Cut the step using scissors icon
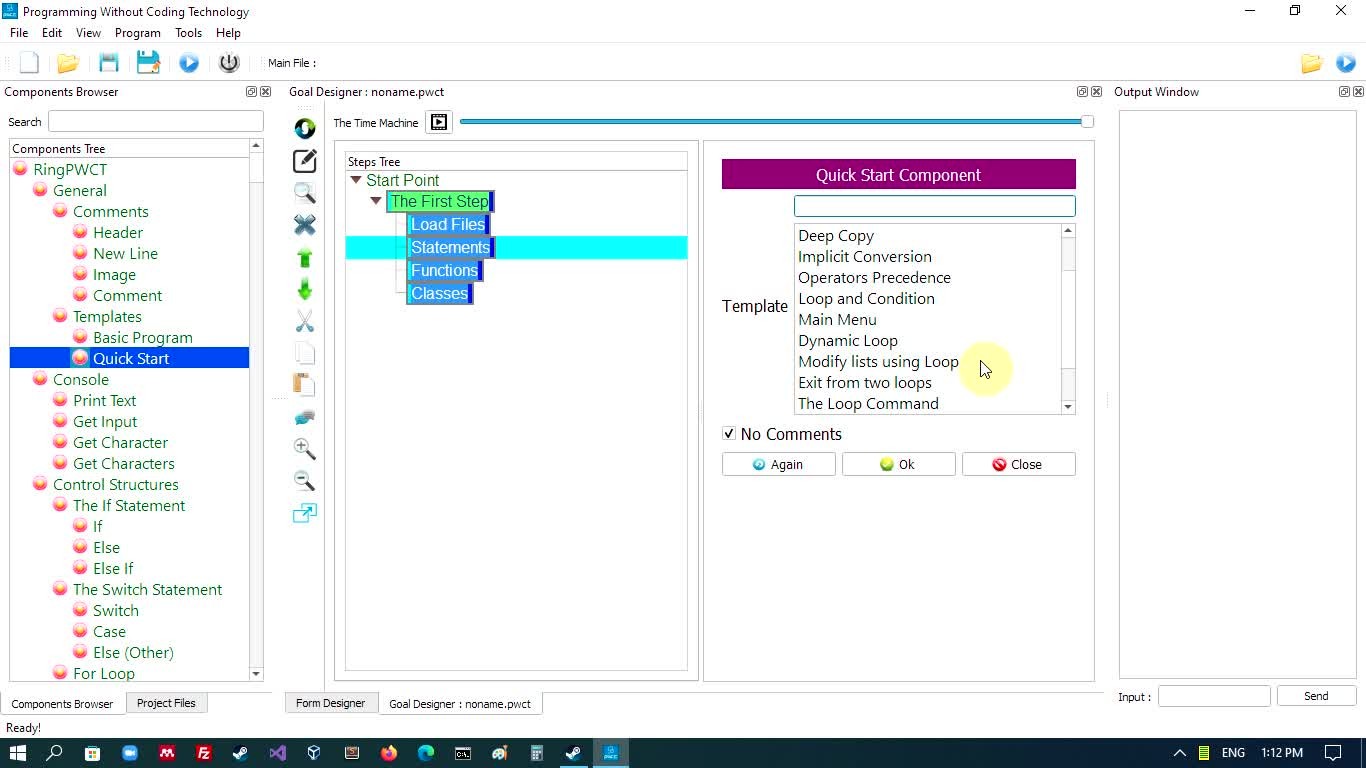Image resolution: width=1366 pixels, height=768 pixels. (x=305, y=321)
